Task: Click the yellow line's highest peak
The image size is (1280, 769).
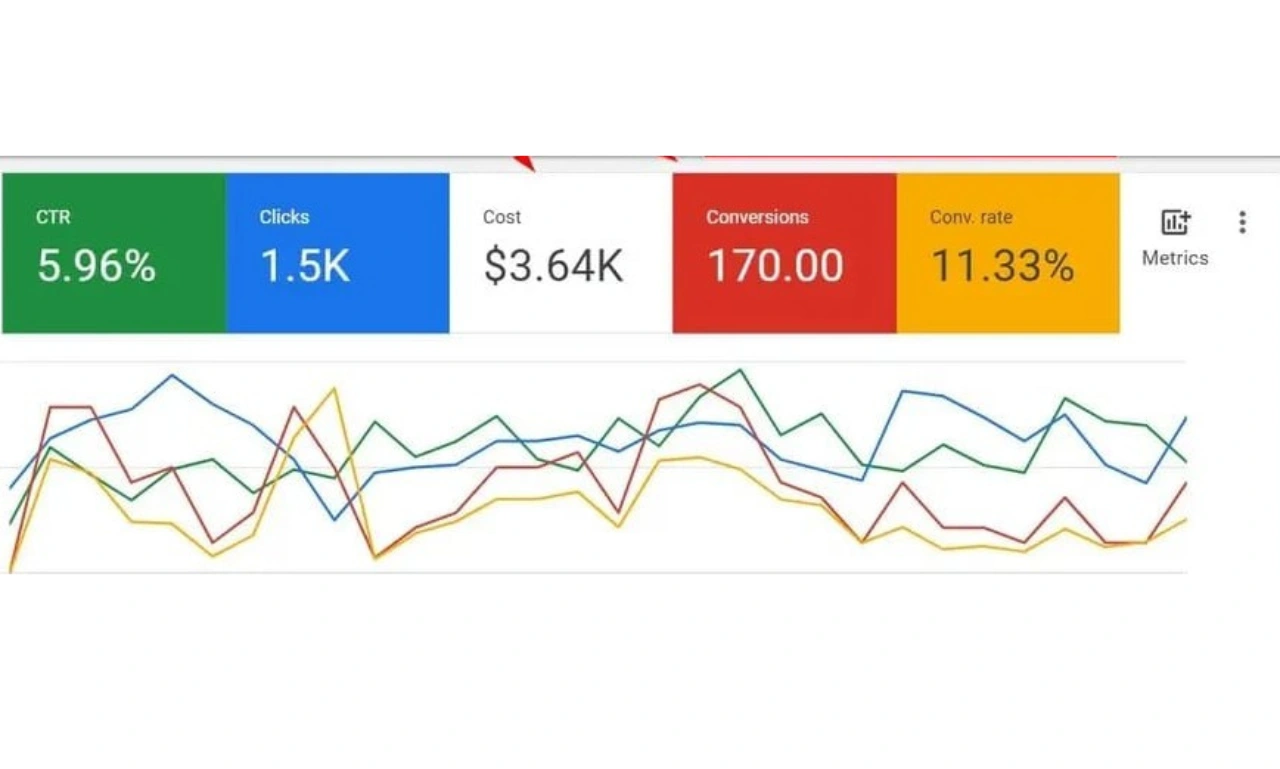Action: pyautogui.click(x=335, y=389)
